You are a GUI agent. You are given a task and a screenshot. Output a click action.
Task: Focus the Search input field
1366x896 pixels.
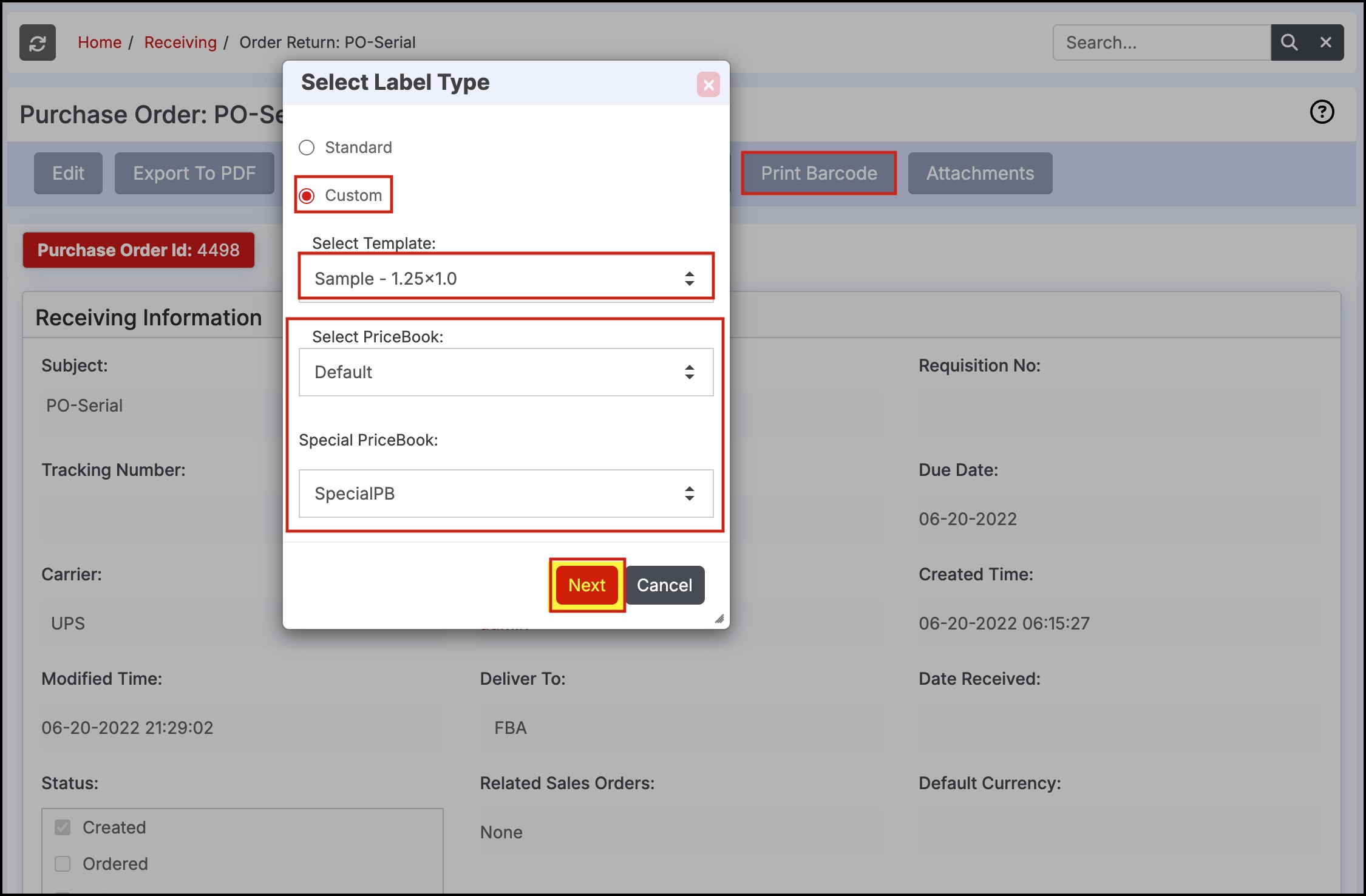coord(1161,42)
